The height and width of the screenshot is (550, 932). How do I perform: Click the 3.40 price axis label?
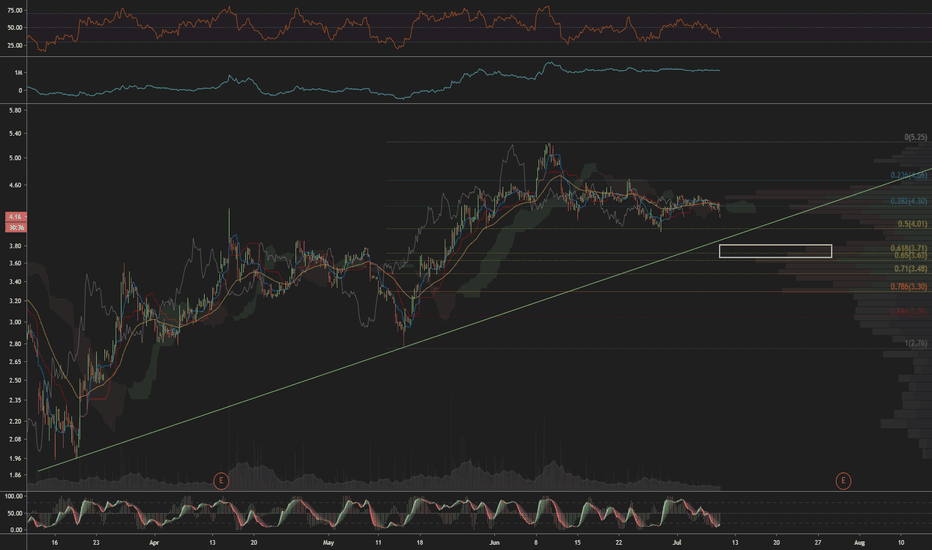pos(15,282)
